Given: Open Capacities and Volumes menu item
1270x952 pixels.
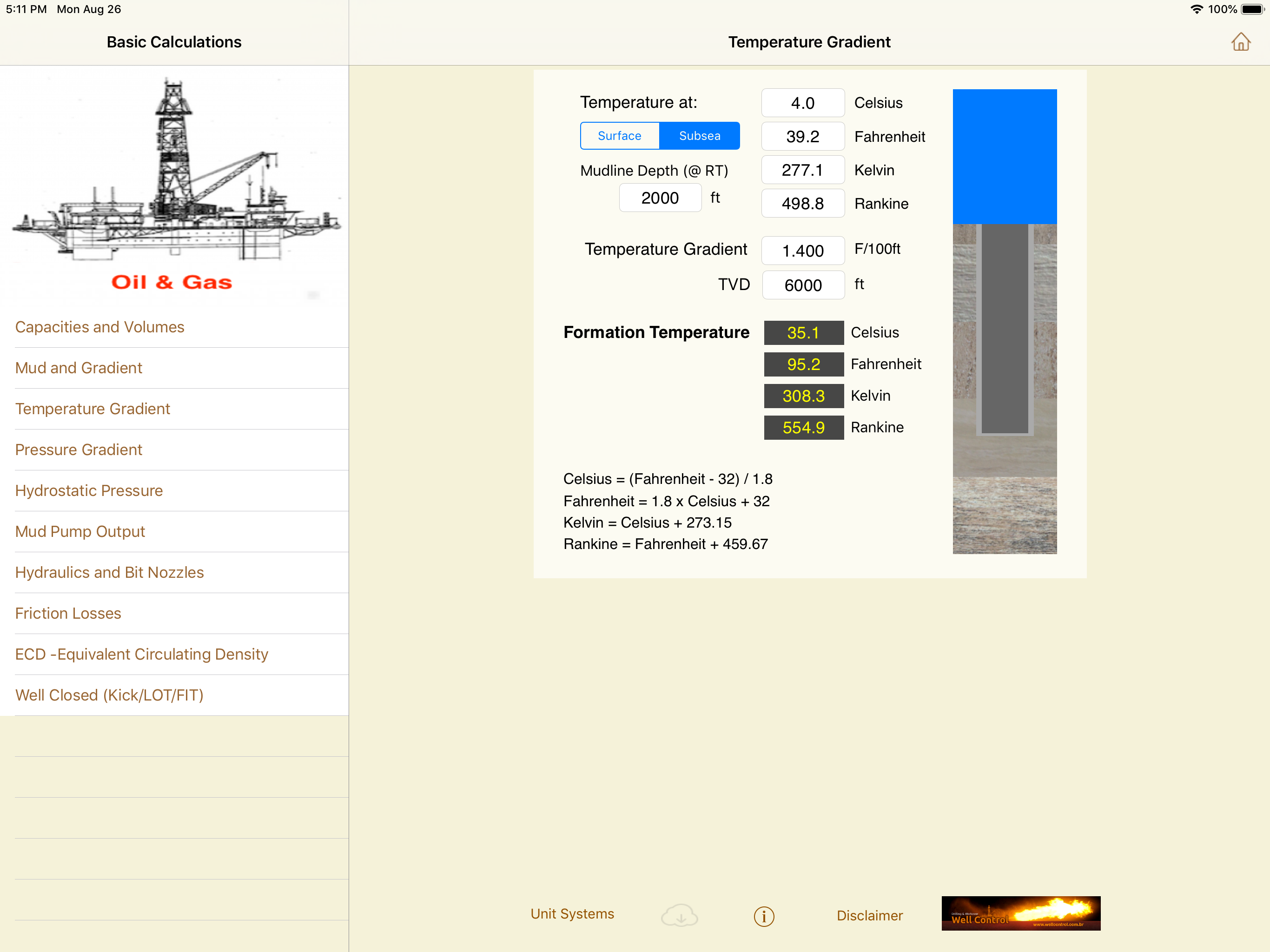Looking at the screenshot, I should pos(100,327).
